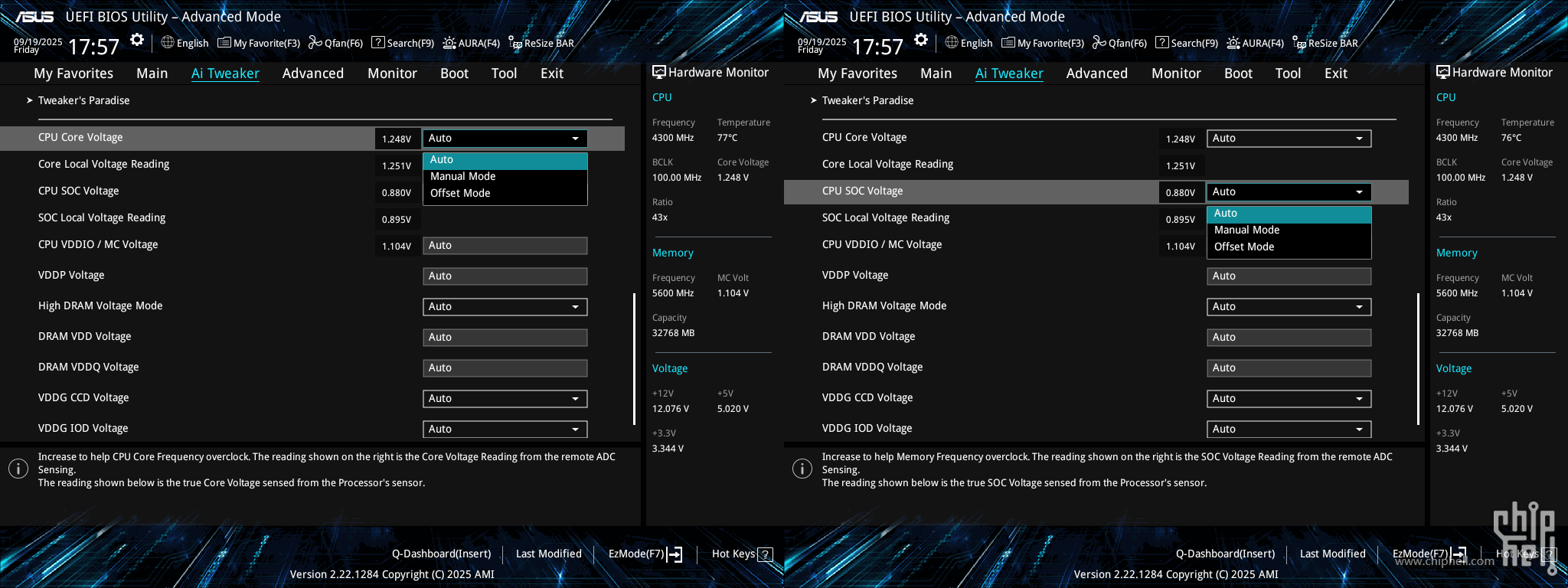Image resolution: width=1568 pixels, height=588 pixels.
Task: Toggle ReSize BAR in right BIOS screen
Action: pos(1325,43)
